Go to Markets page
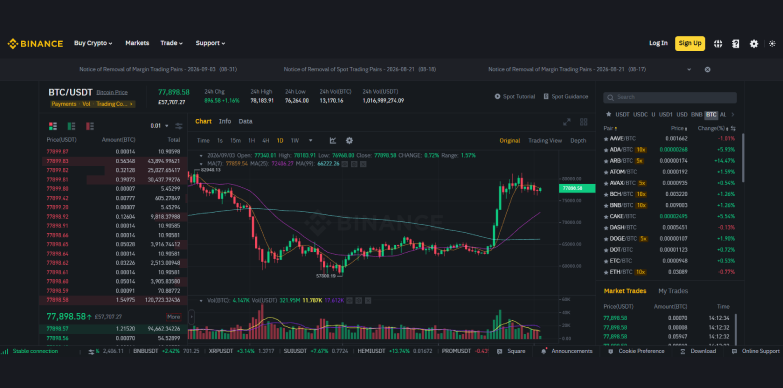This screenshot has width=783, height=388. pos(137,43)
